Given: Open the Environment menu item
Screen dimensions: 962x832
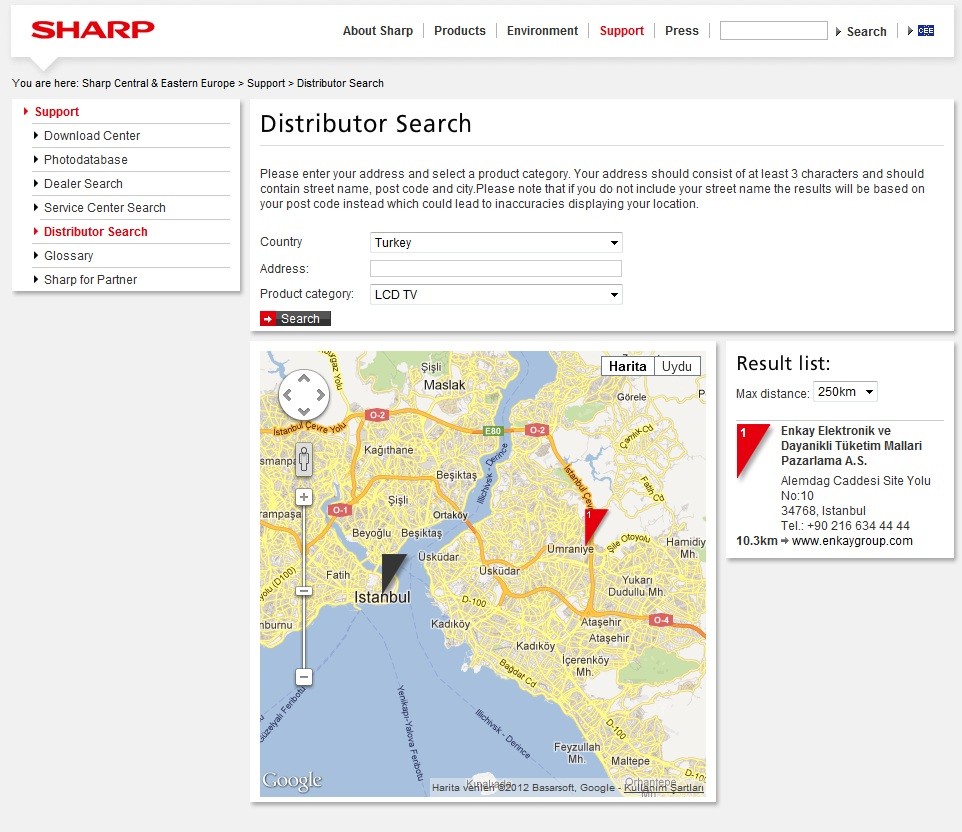Looking at the screenshot, I should pos(542,31).
